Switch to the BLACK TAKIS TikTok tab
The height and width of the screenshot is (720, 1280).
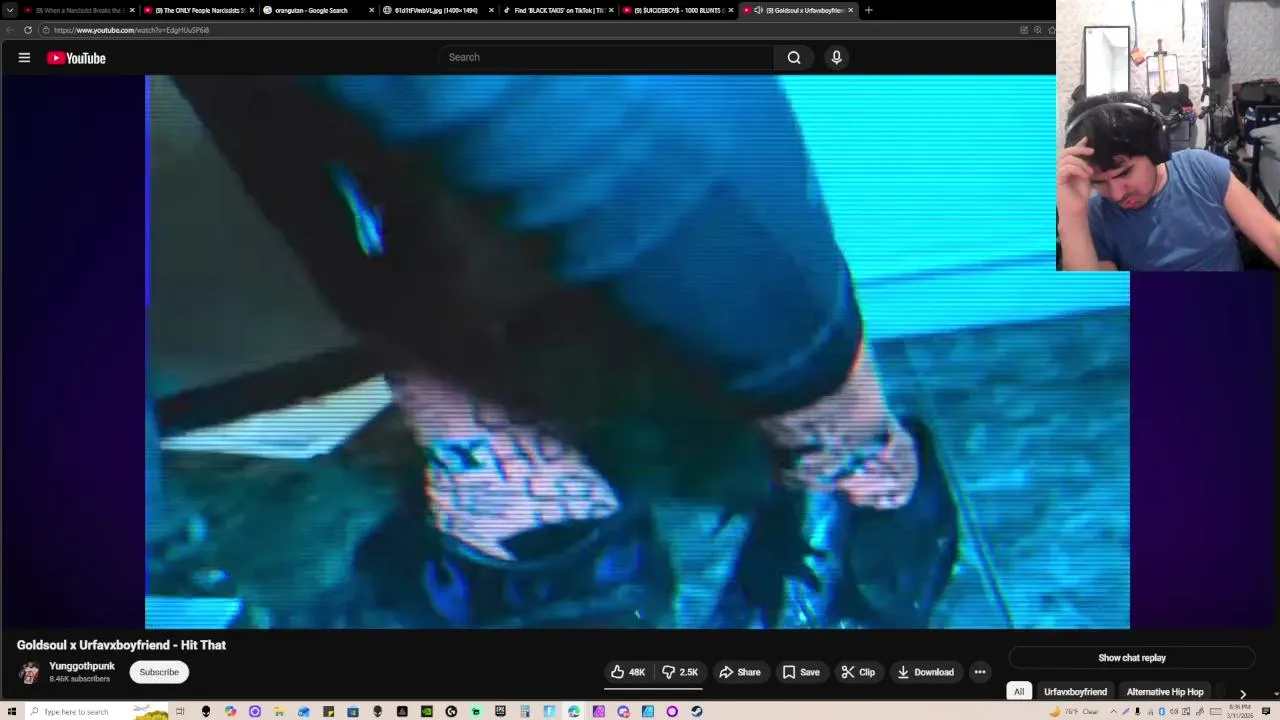point(558,10)
